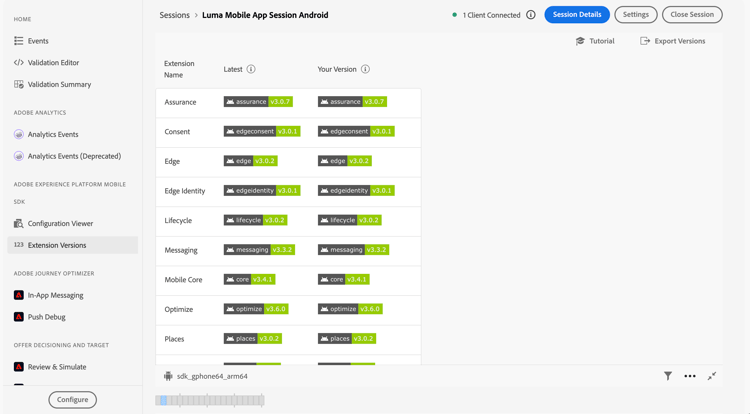
Task: Click the Session Details button
Action: (577, 15)
